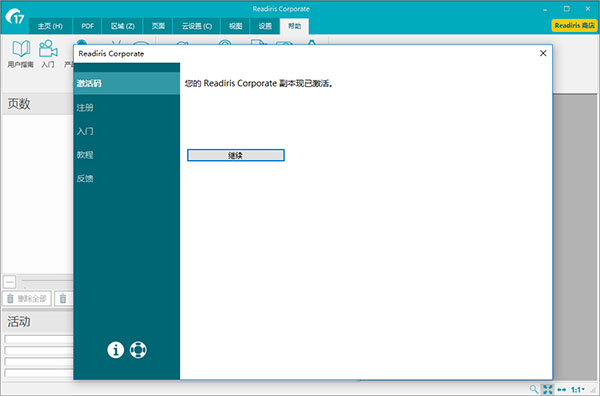
Task: Select 激活码 in the dialog sidebar
Action: coord(127,83)
